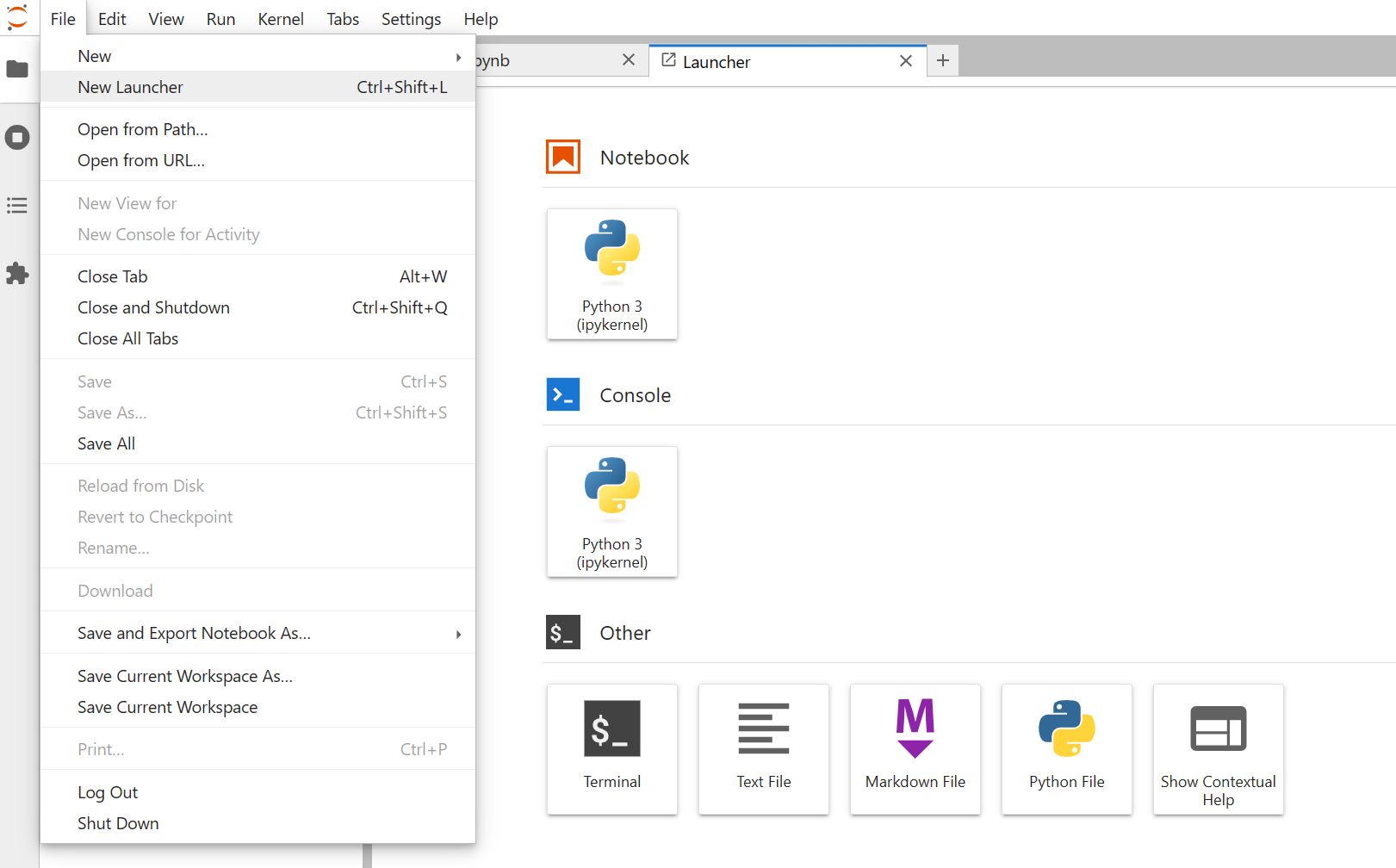Open Show Contextual Help card
1396x868 pixels.
1219,749
